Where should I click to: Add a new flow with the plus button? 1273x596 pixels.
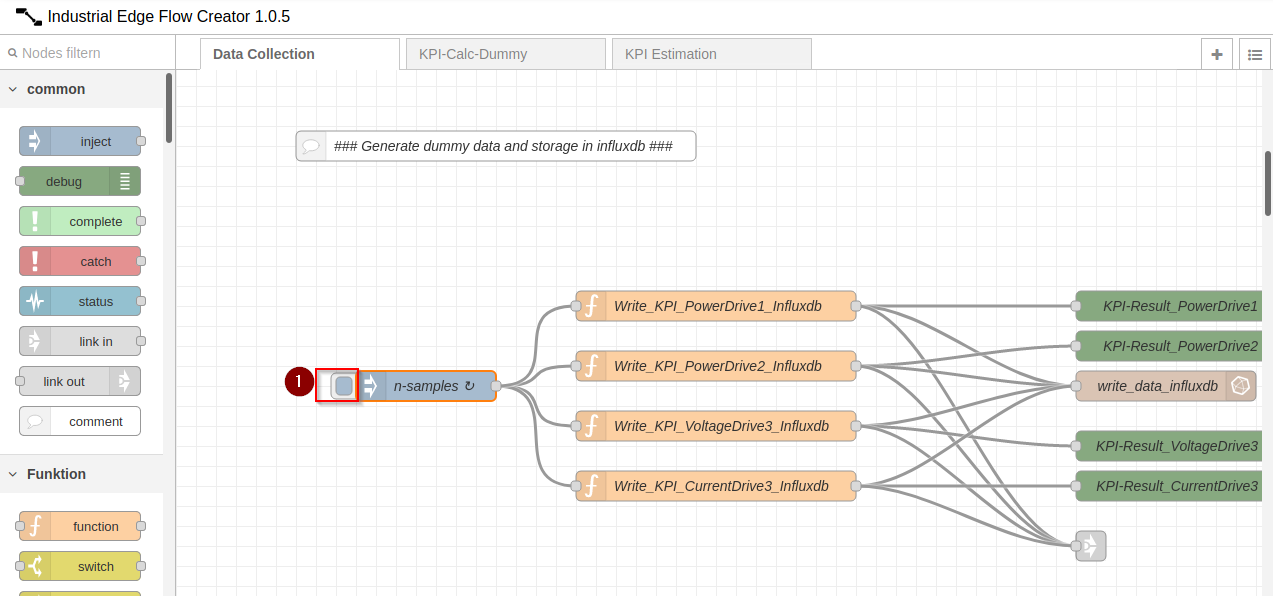tap(1216, 54)
